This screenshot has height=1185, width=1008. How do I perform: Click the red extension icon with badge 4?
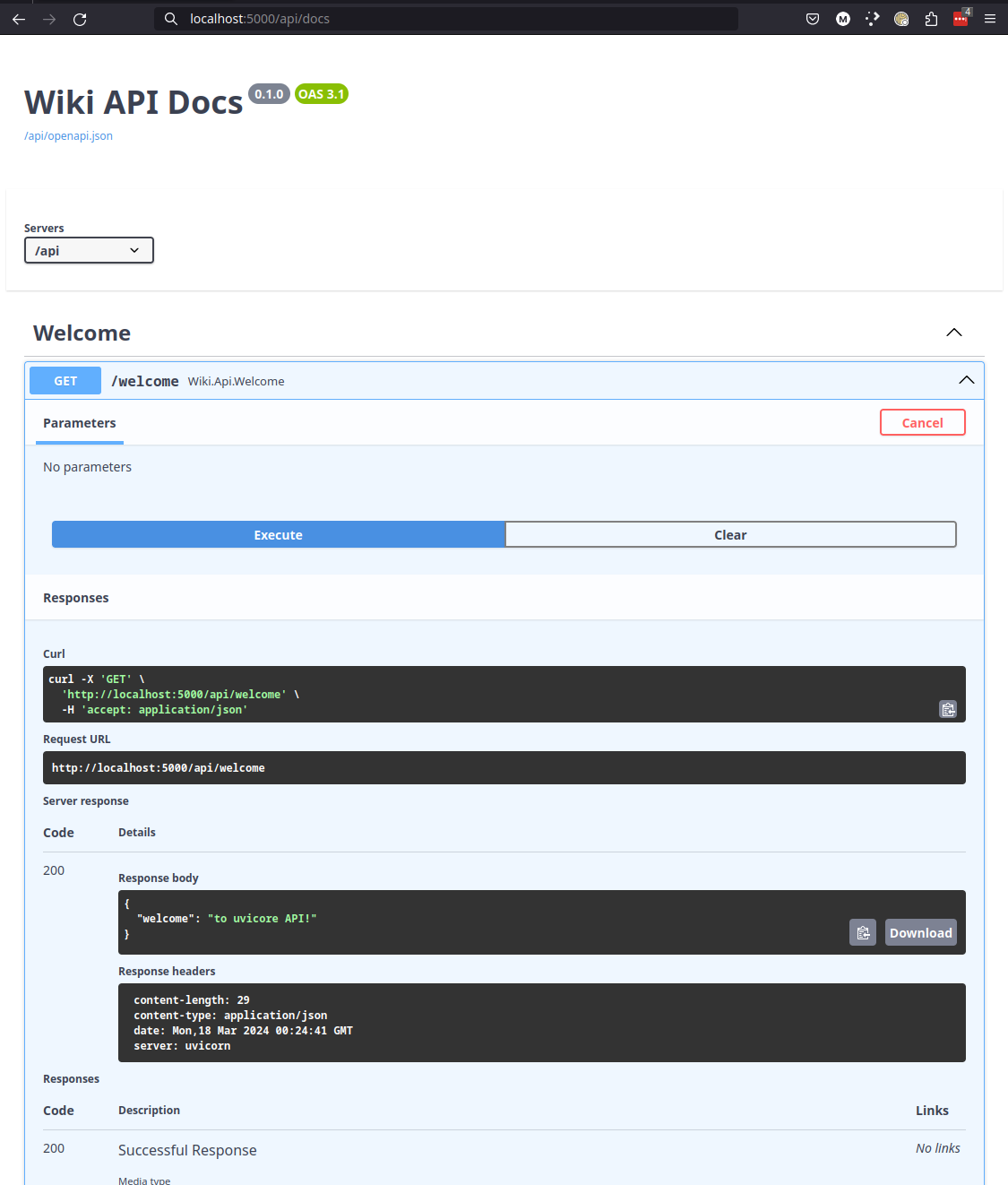[x=959, y=19]
